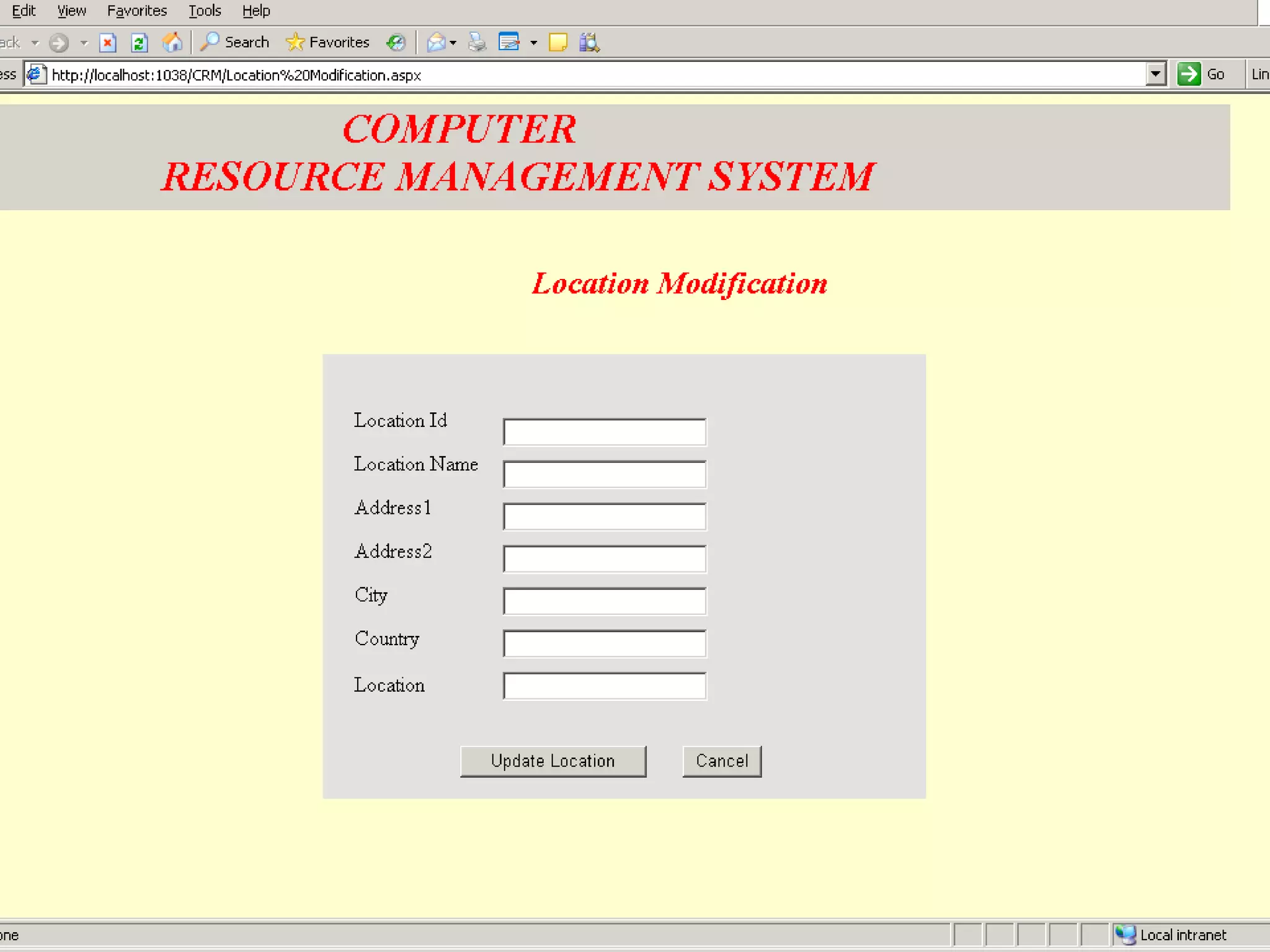Open the Tools menu
Viewport: 1270px width, 952px height.
[x=205, y=11]
